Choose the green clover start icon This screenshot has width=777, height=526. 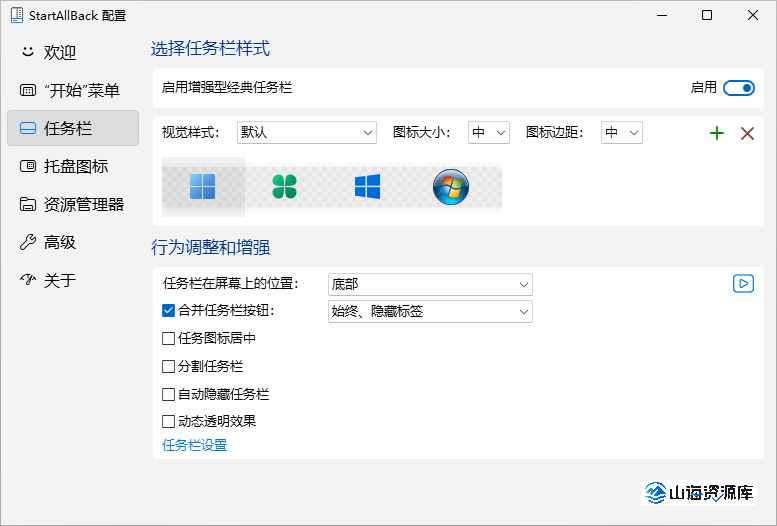point(285,186)
